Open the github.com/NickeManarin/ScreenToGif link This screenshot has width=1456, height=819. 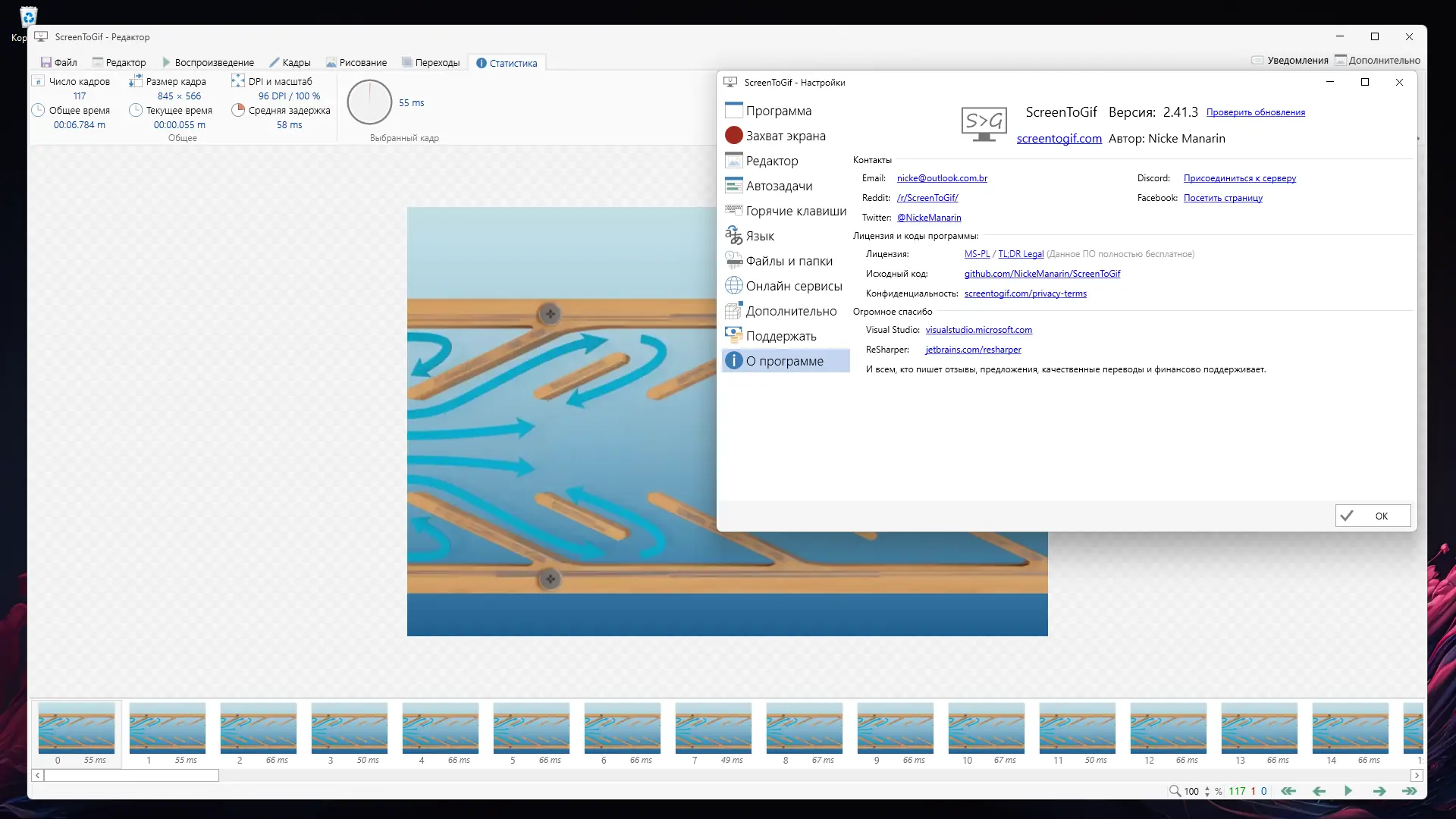(x=1042, y=274)
